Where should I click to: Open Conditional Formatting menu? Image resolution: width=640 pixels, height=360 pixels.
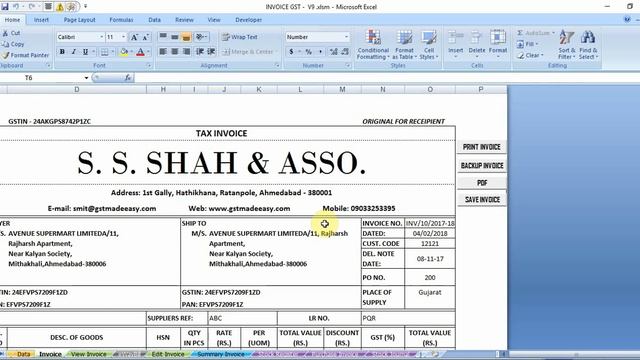[x=373, y=44]
